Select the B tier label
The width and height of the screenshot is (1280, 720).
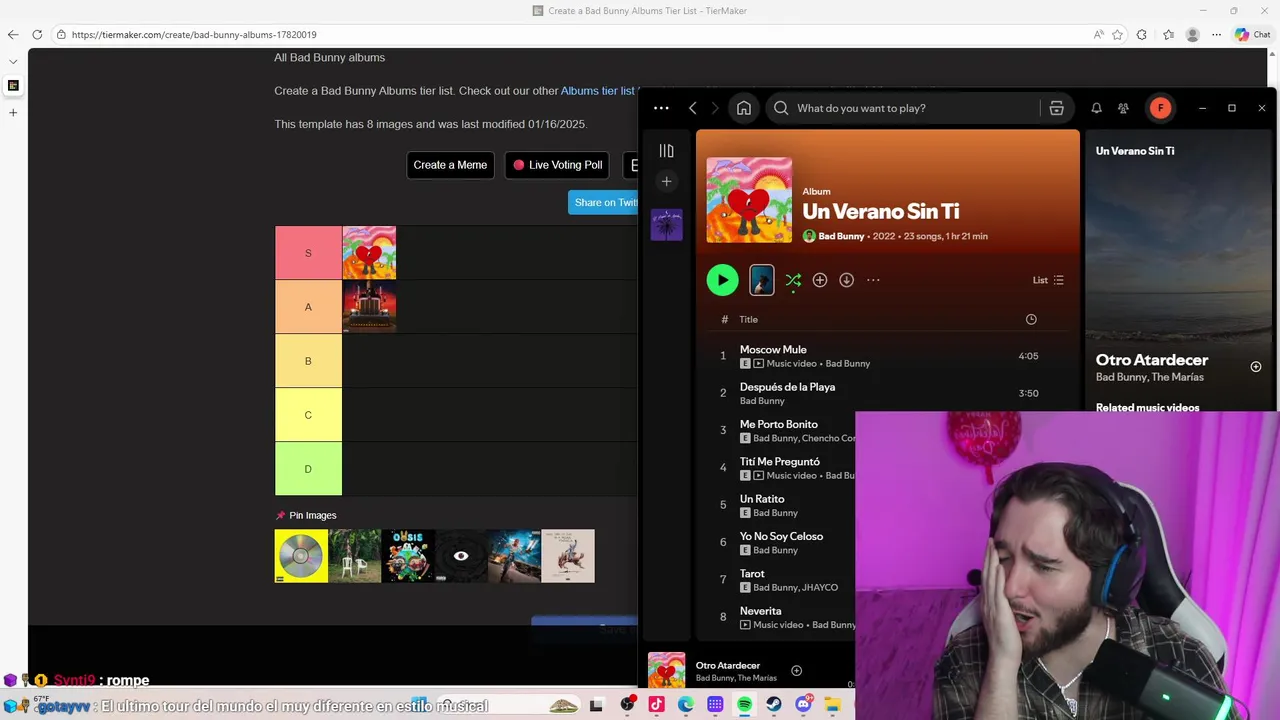tap(308, 361)
